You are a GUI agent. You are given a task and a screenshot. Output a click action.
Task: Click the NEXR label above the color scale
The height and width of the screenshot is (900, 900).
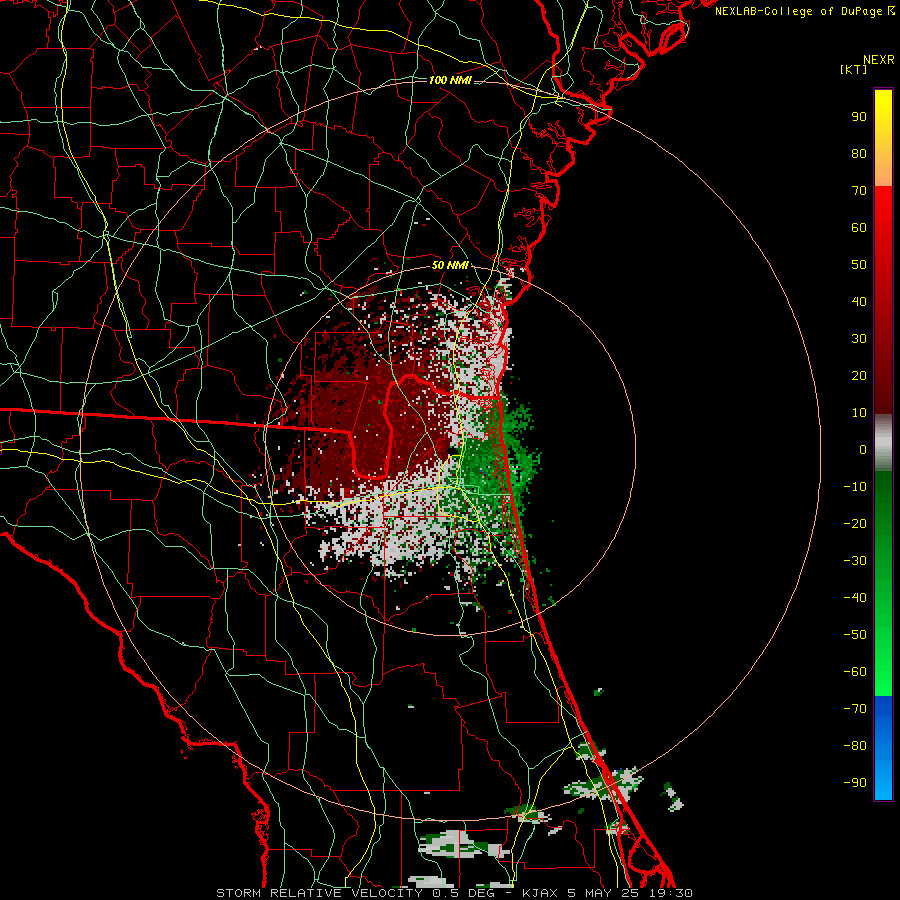tap(878, 60)
